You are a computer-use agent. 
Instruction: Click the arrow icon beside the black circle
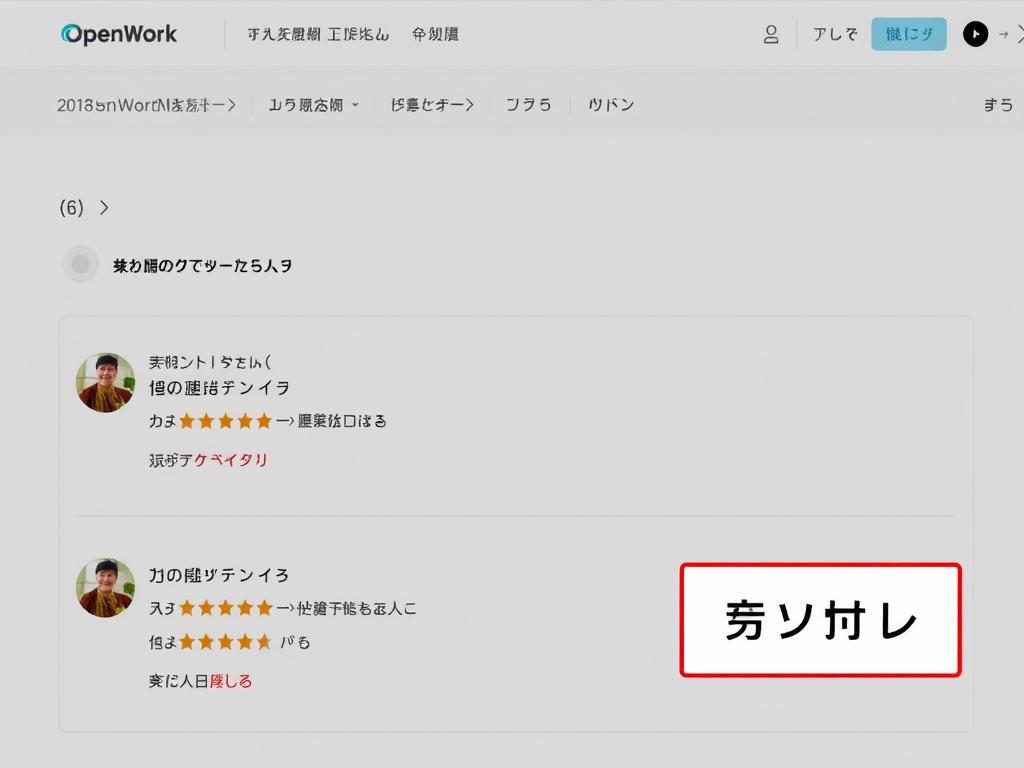1003,35
